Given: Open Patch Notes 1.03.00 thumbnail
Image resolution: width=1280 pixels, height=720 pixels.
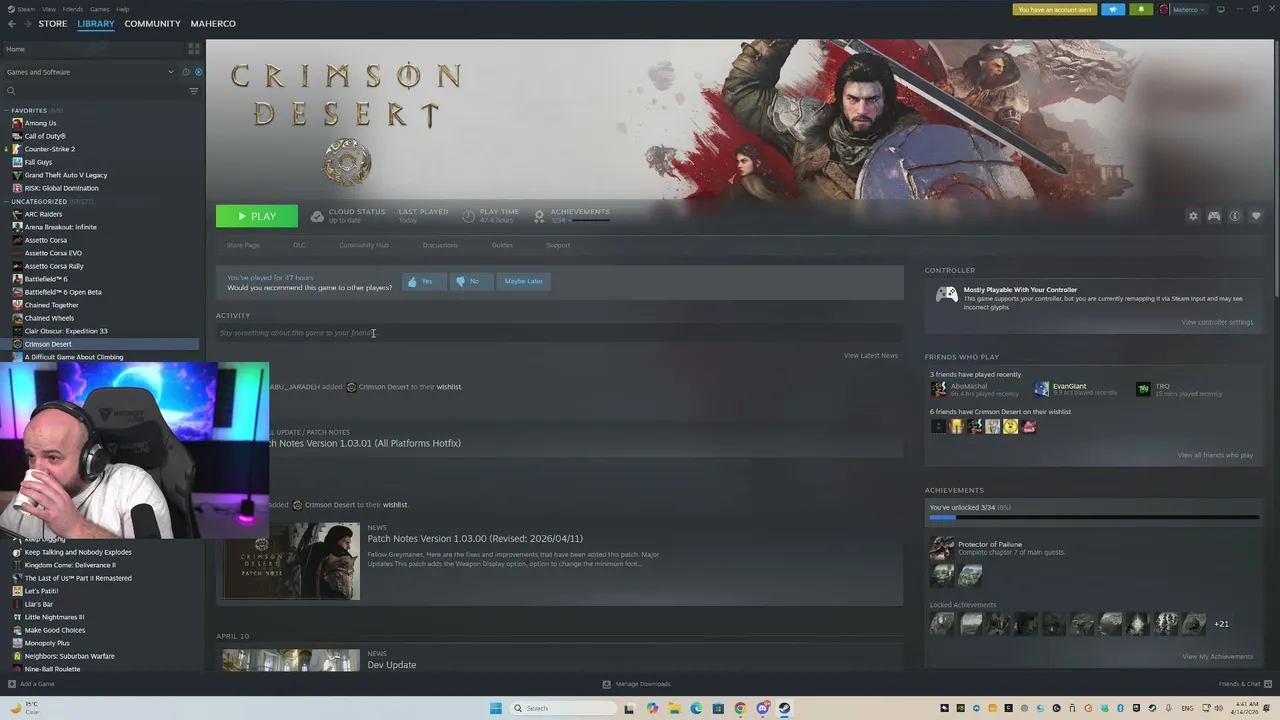Looking at the screenshot, I should pos(291,561).
